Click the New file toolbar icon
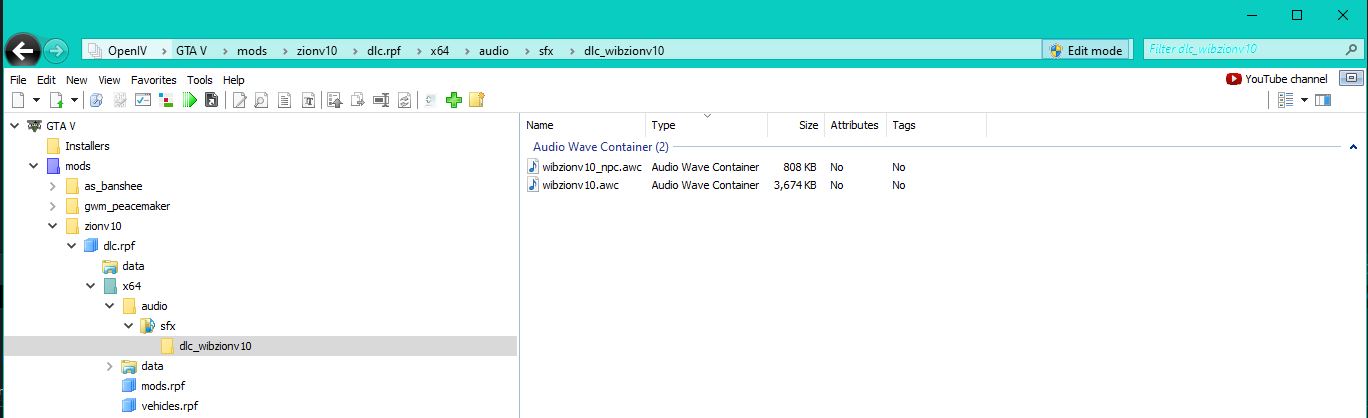This screenshot has width=1368, height=418. click(x=17, y=100)
